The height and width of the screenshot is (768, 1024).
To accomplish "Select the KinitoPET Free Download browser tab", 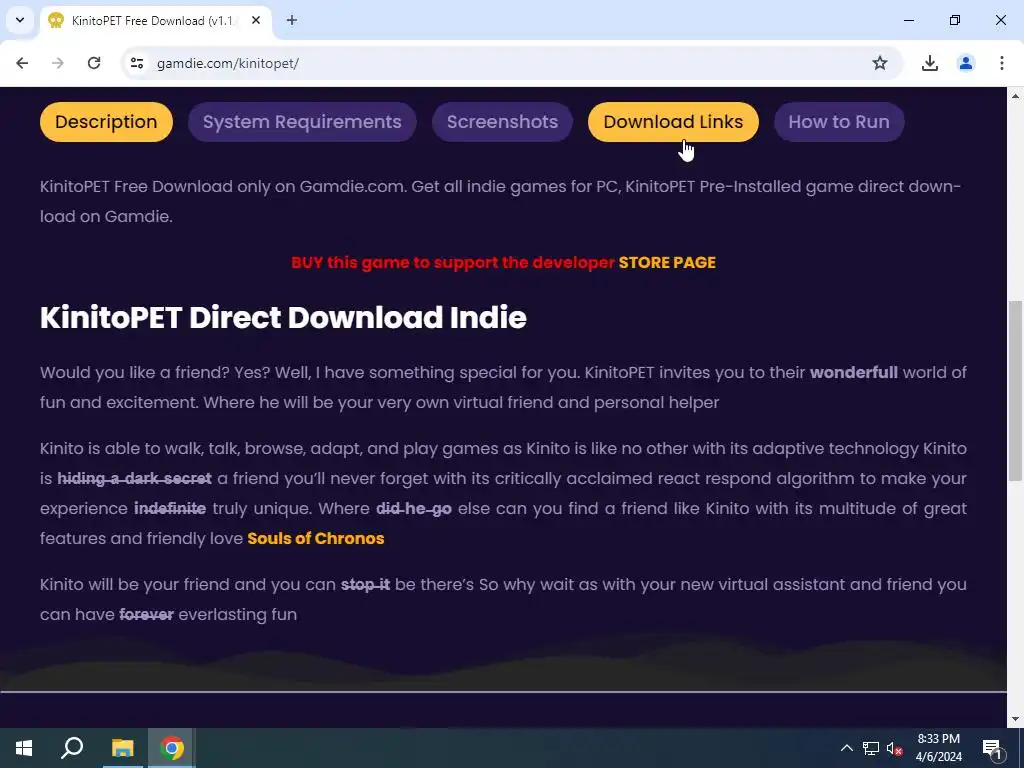I will pos(155,20).
